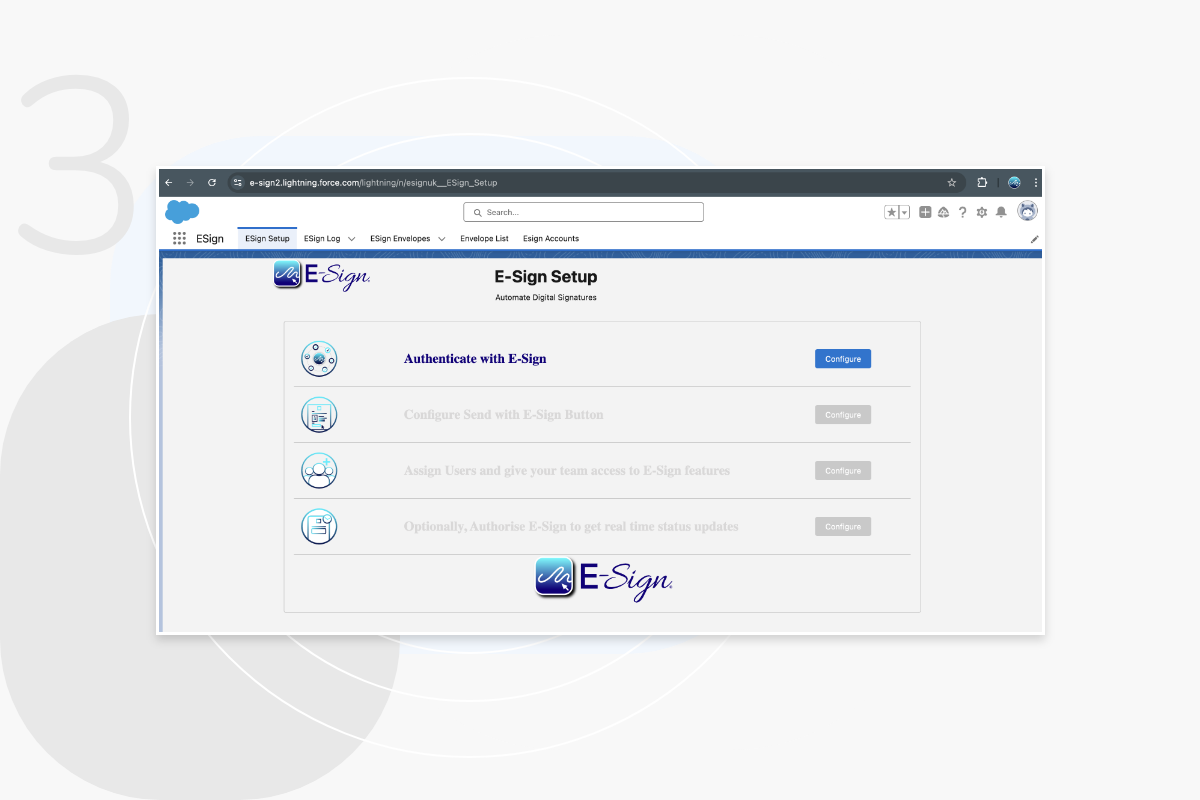Click the Authorise E-Sign status updates icon

coord(319,526)
